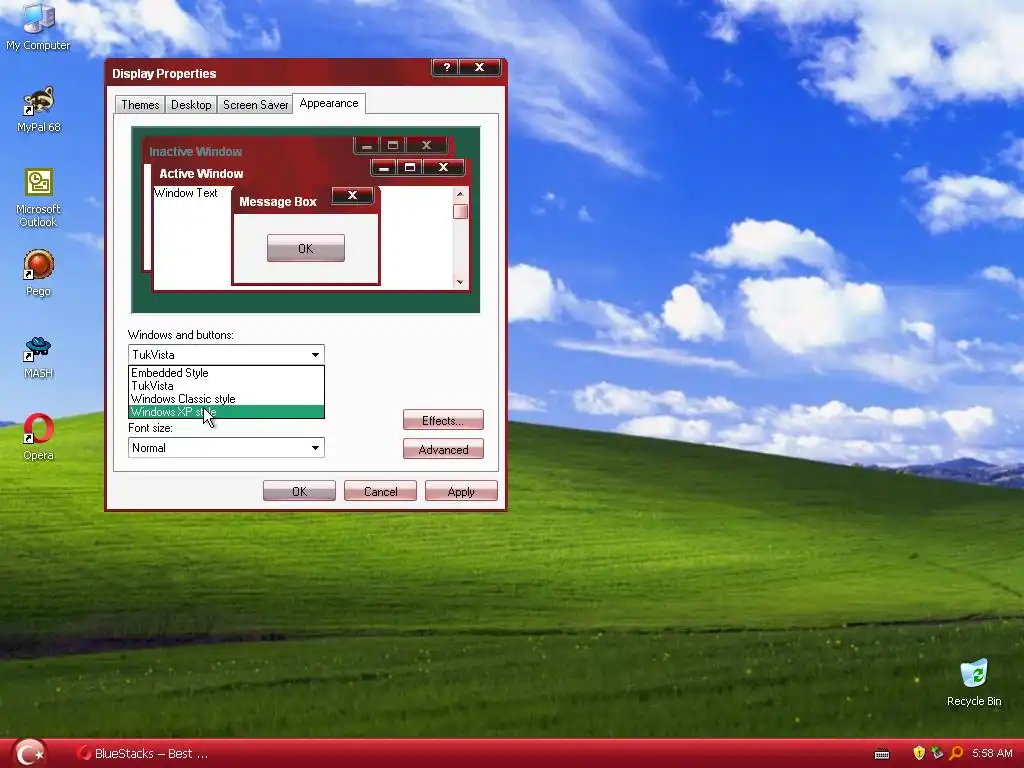Open the Screen Saver tab
Viewport: 1024px width, 768px height.
(x=255, y=104)
